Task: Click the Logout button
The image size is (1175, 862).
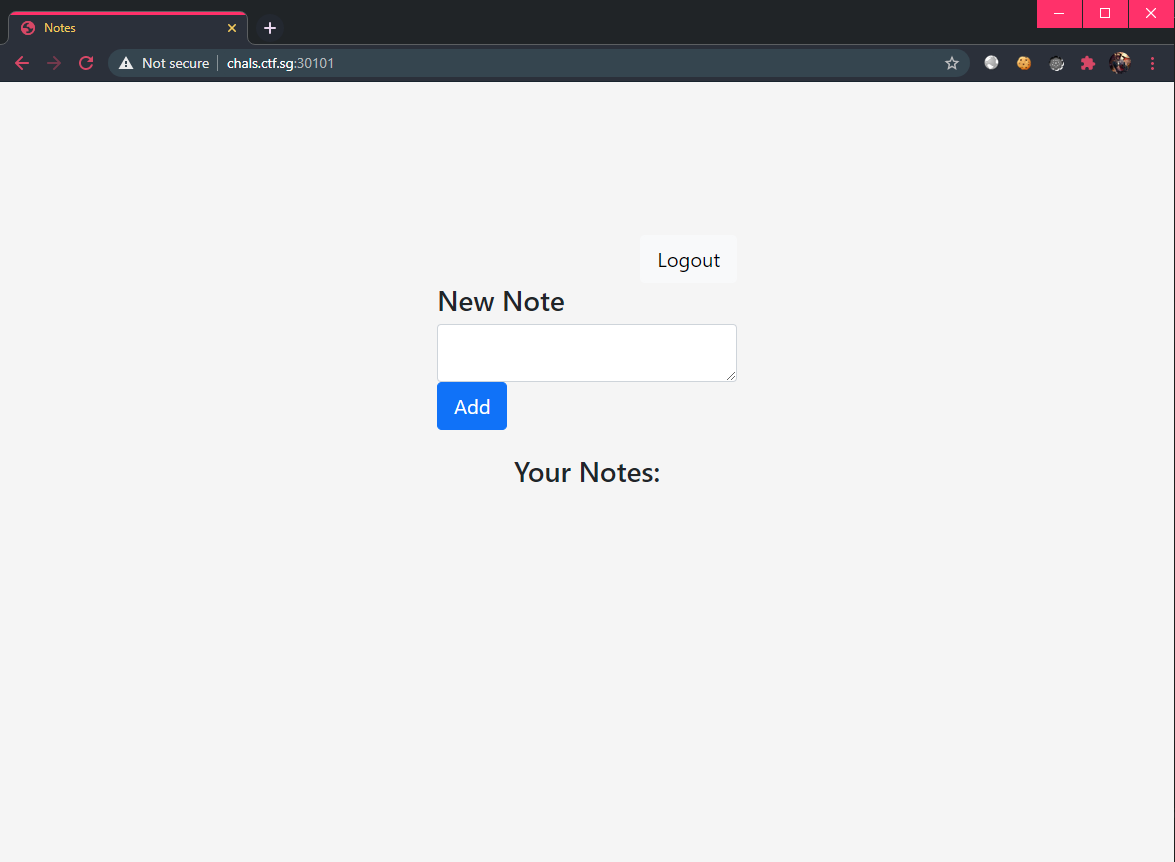Action: [688, 259]
